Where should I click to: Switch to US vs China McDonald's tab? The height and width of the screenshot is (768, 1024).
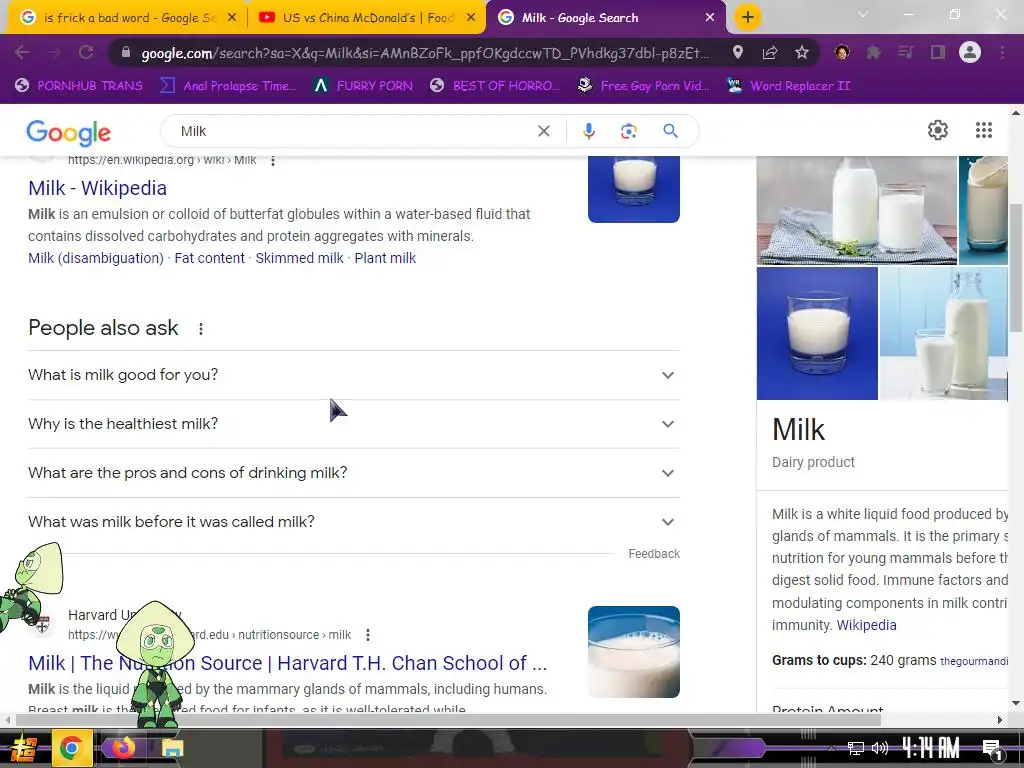(368, 18)
